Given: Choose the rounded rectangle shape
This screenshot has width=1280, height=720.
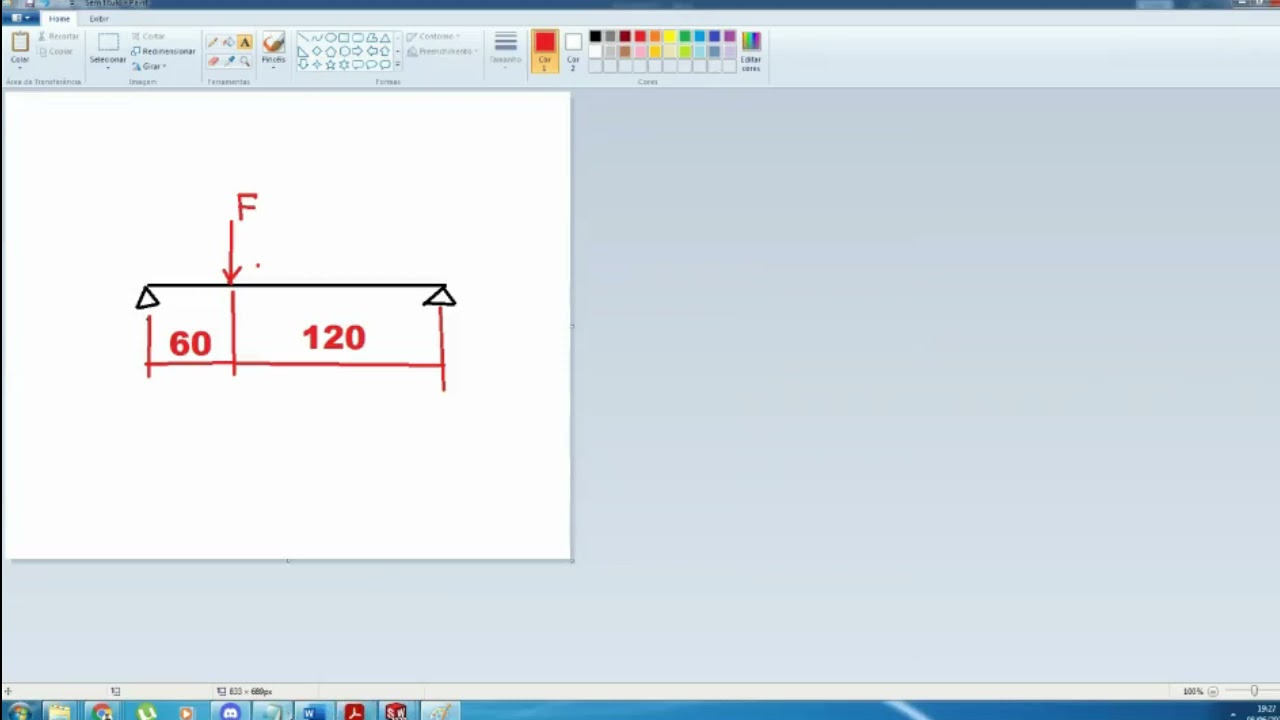Looking at the screenshot, I should [x=358, y=38].
